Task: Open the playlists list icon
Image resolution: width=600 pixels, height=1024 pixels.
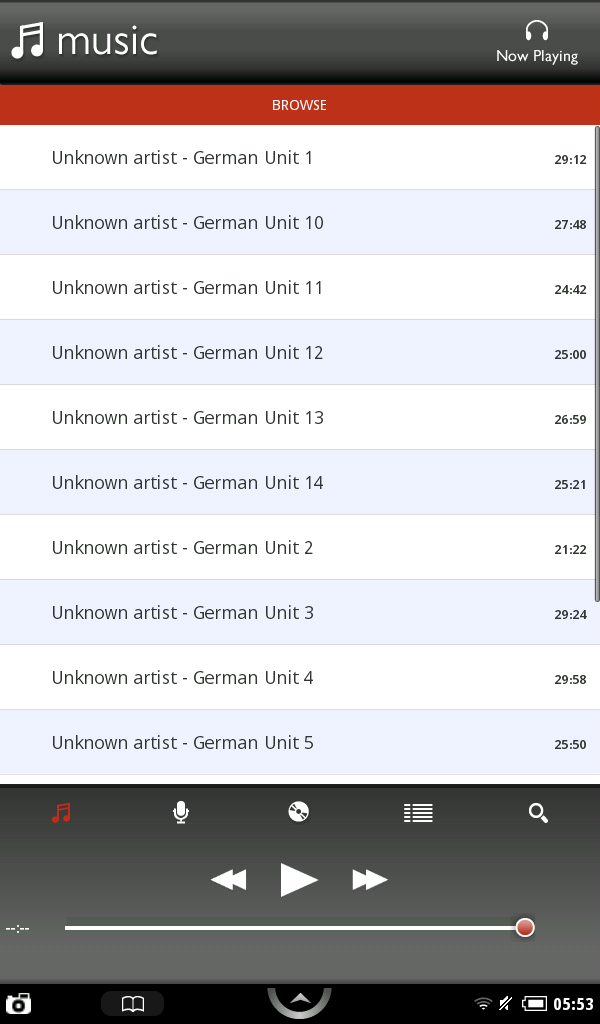Action: [418, 813]
